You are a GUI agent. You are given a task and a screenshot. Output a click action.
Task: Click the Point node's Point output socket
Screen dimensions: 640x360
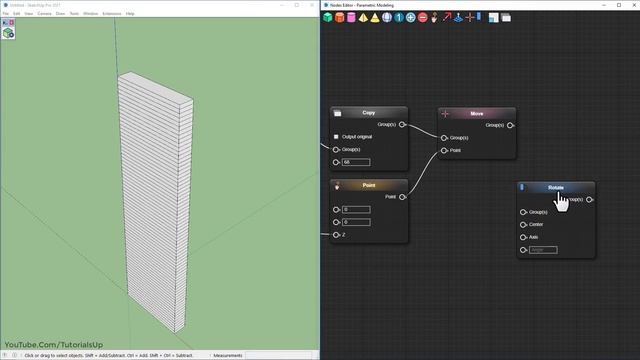pyautogui.click(x=402, y=197)
